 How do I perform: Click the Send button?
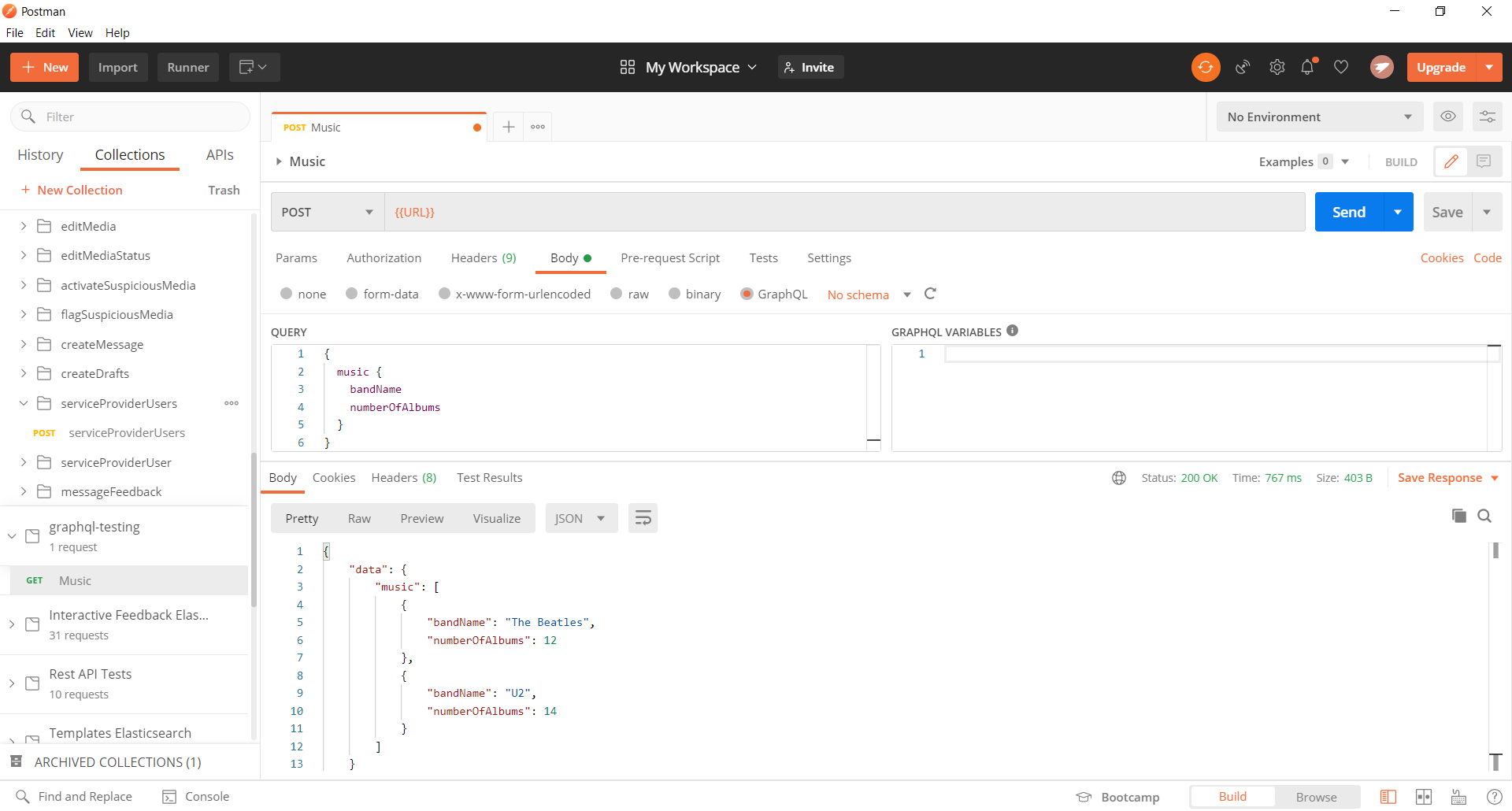coord(1349,212)
